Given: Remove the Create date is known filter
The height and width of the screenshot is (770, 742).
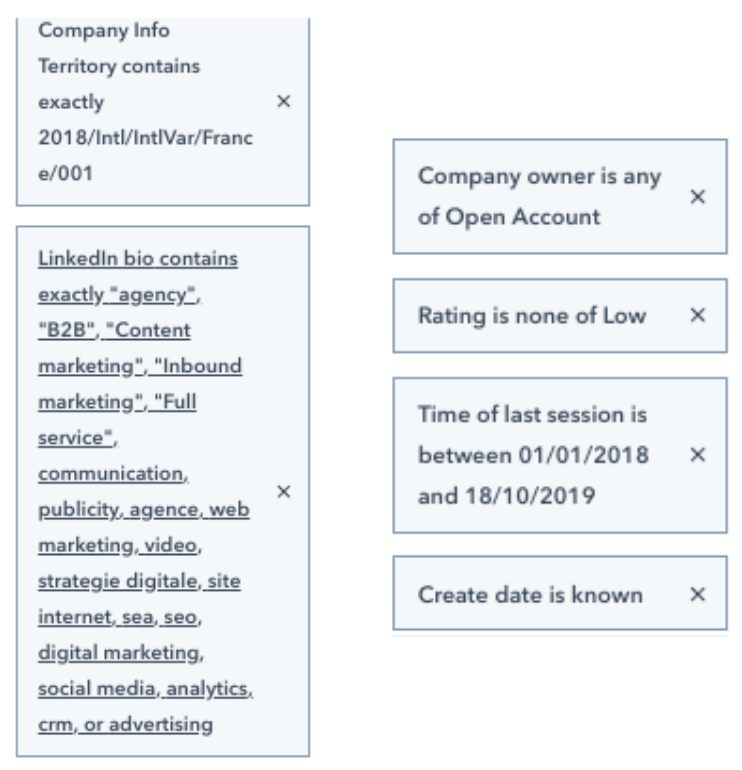Looking at the screenshot, I should (x=697, y=595).
